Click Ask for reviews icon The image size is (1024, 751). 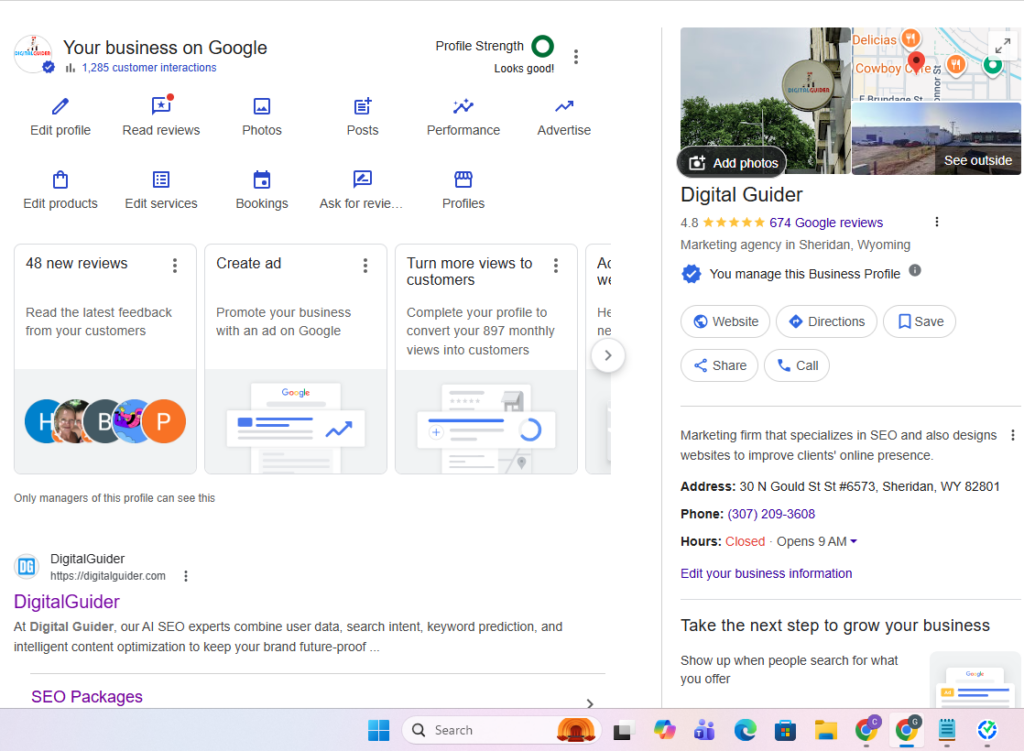[x=362, y=179]
